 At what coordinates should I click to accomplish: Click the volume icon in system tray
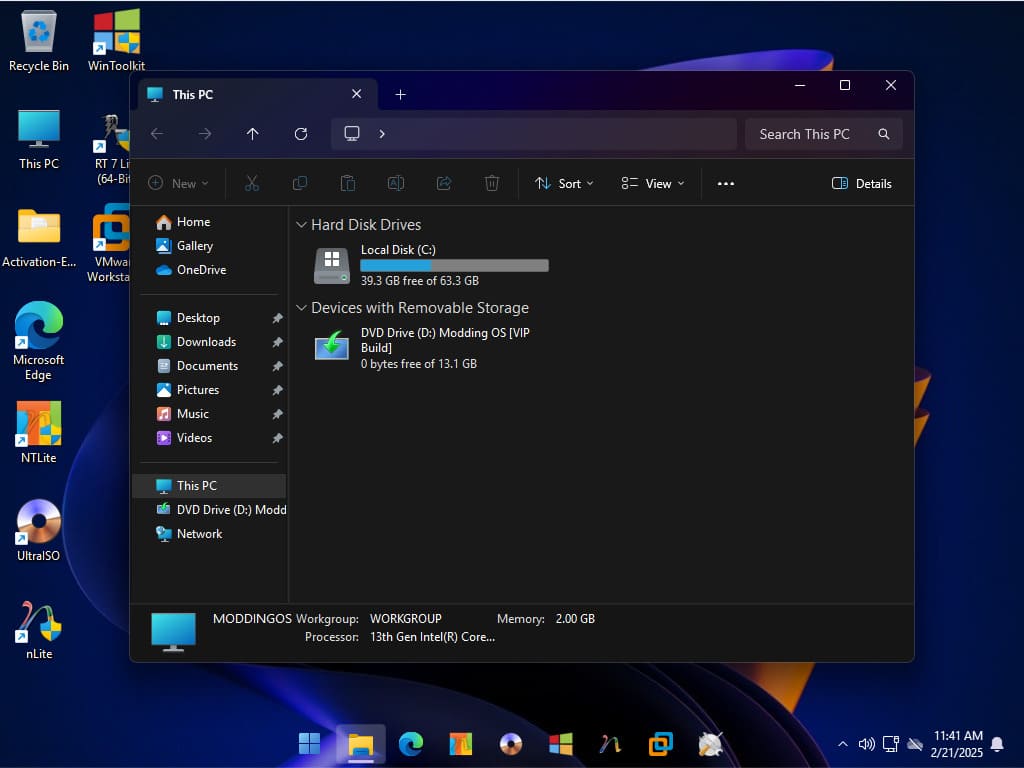(867, 744)
